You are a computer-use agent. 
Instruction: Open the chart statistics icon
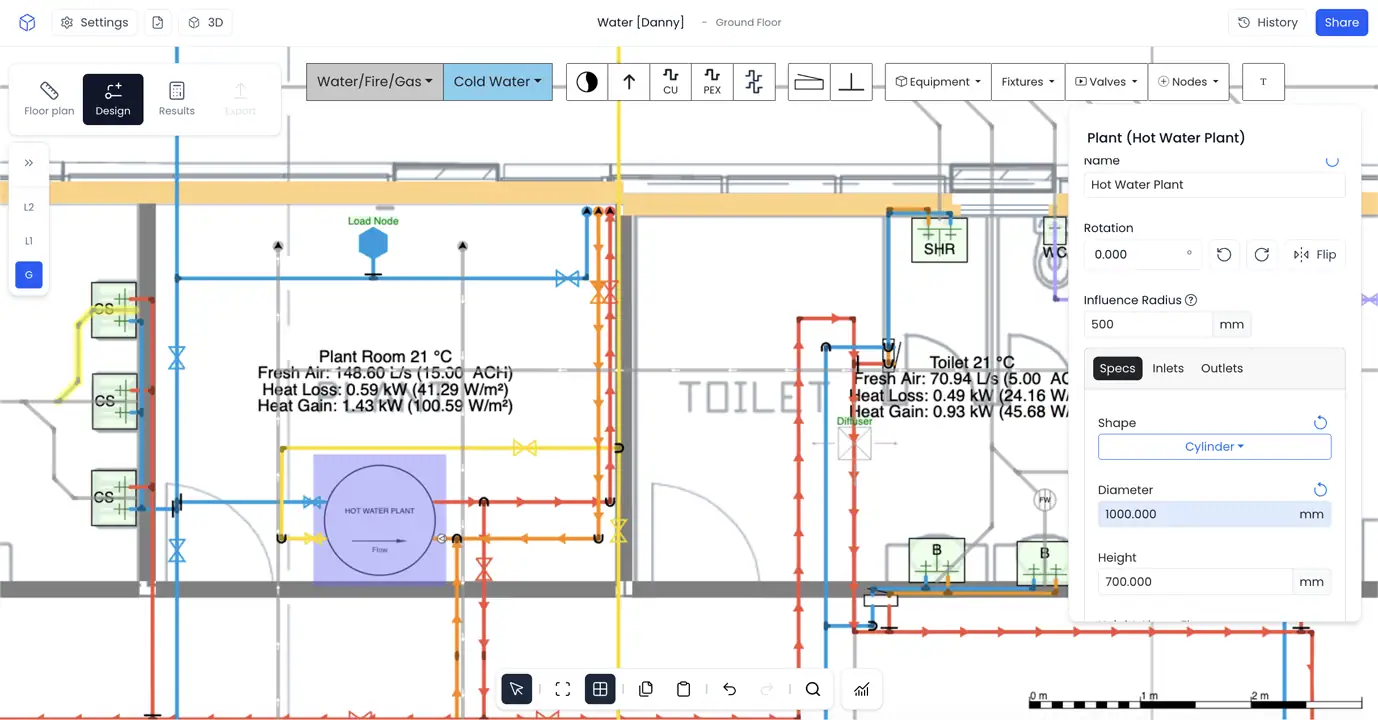click(861, 689)
